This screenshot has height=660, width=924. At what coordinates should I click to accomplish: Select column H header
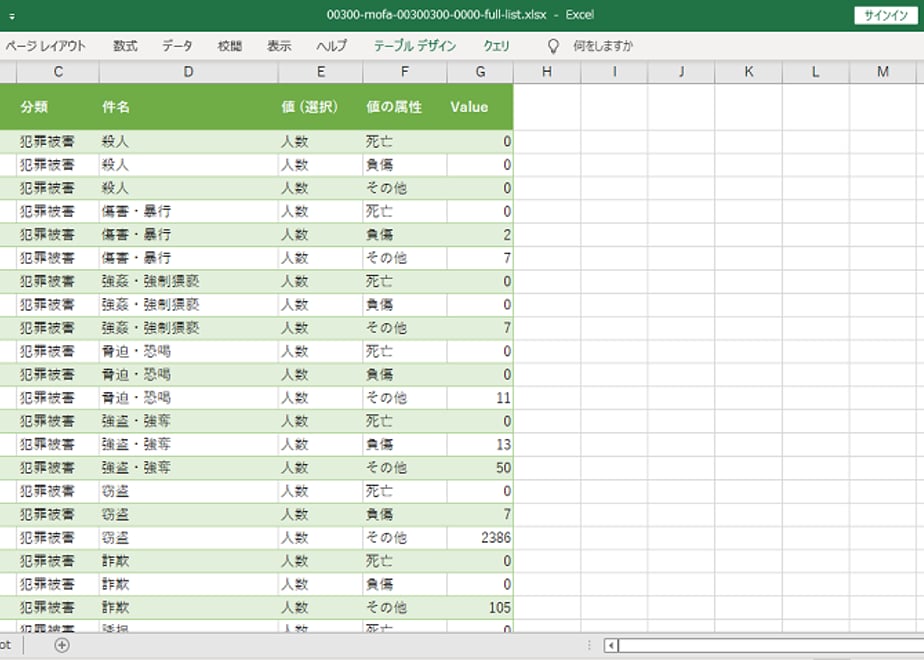pos(547,72)
